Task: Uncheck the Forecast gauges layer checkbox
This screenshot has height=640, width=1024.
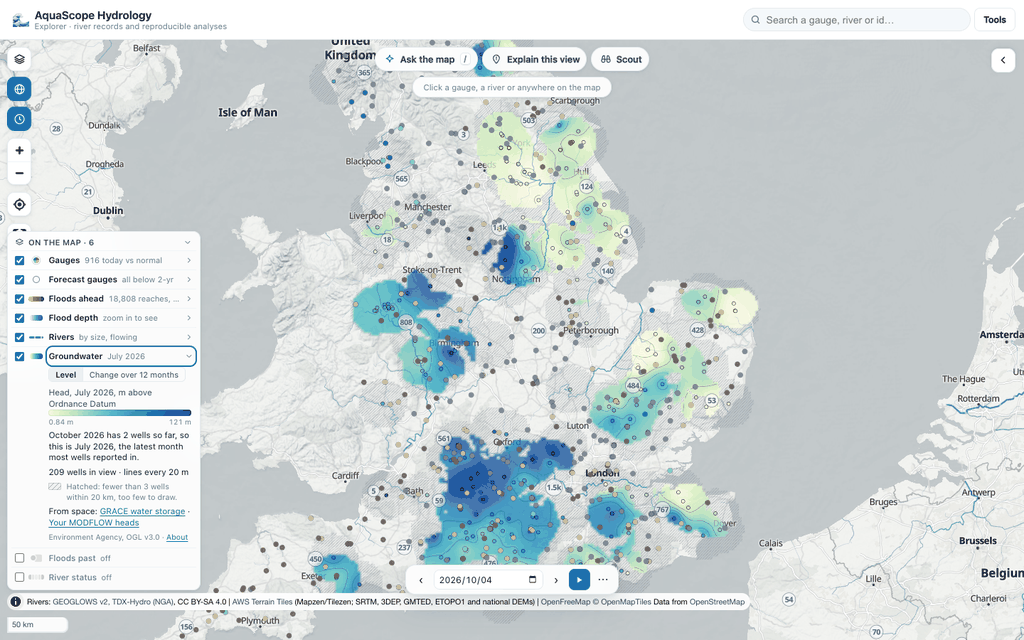Action: 20,280
